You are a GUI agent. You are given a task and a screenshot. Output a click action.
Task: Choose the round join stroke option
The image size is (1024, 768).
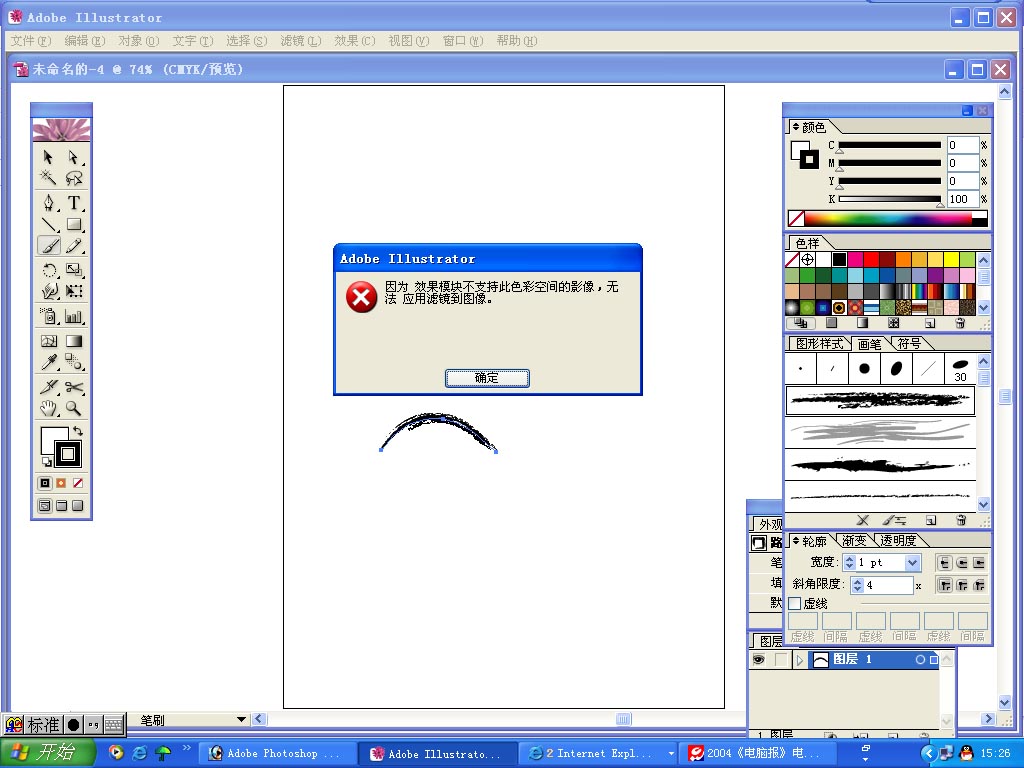point(962,585)
